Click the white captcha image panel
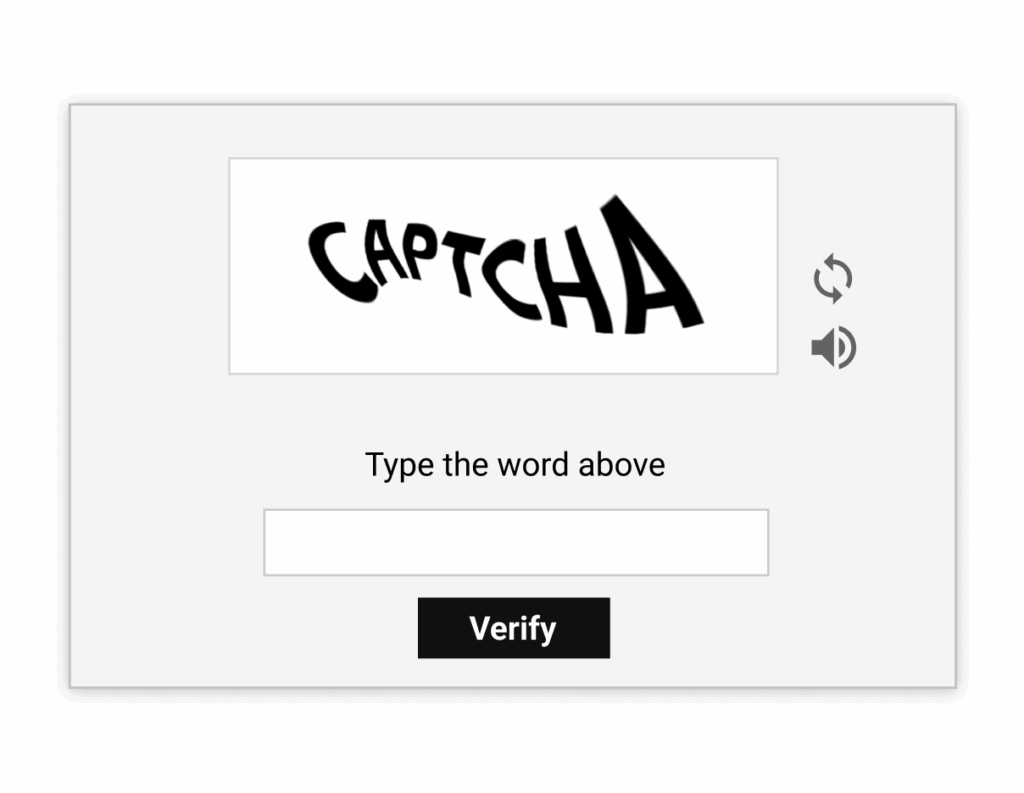The height and width of the screenshot is (793, 1024). click(x=503, y=265)
